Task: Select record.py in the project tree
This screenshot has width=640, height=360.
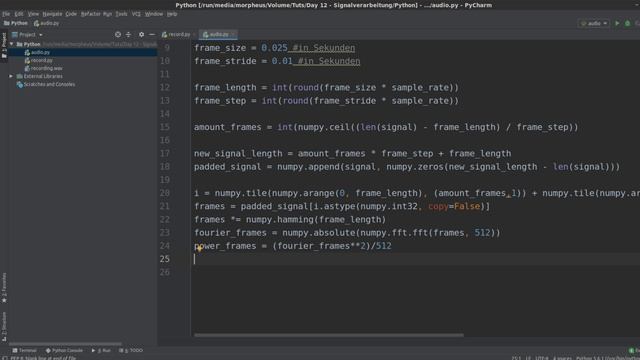Action: (42, 60)
